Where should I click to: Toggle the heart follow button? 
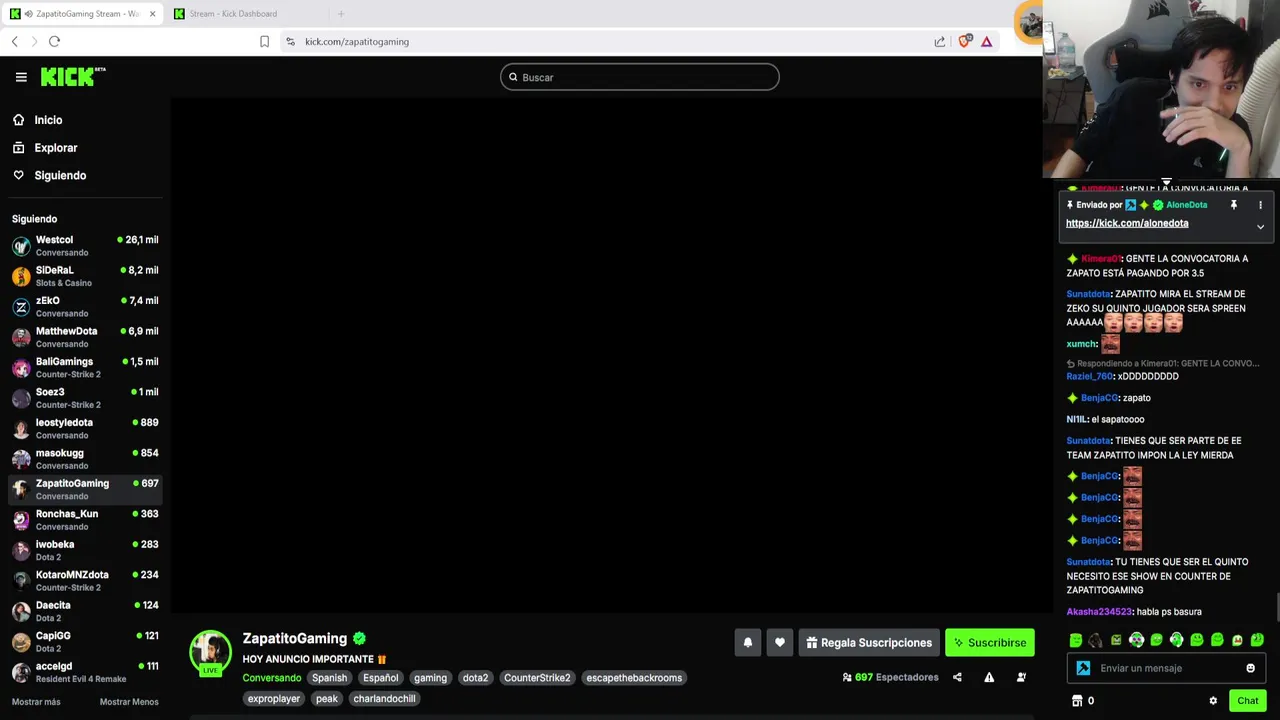pyautogui.click(x=780, y=643)
